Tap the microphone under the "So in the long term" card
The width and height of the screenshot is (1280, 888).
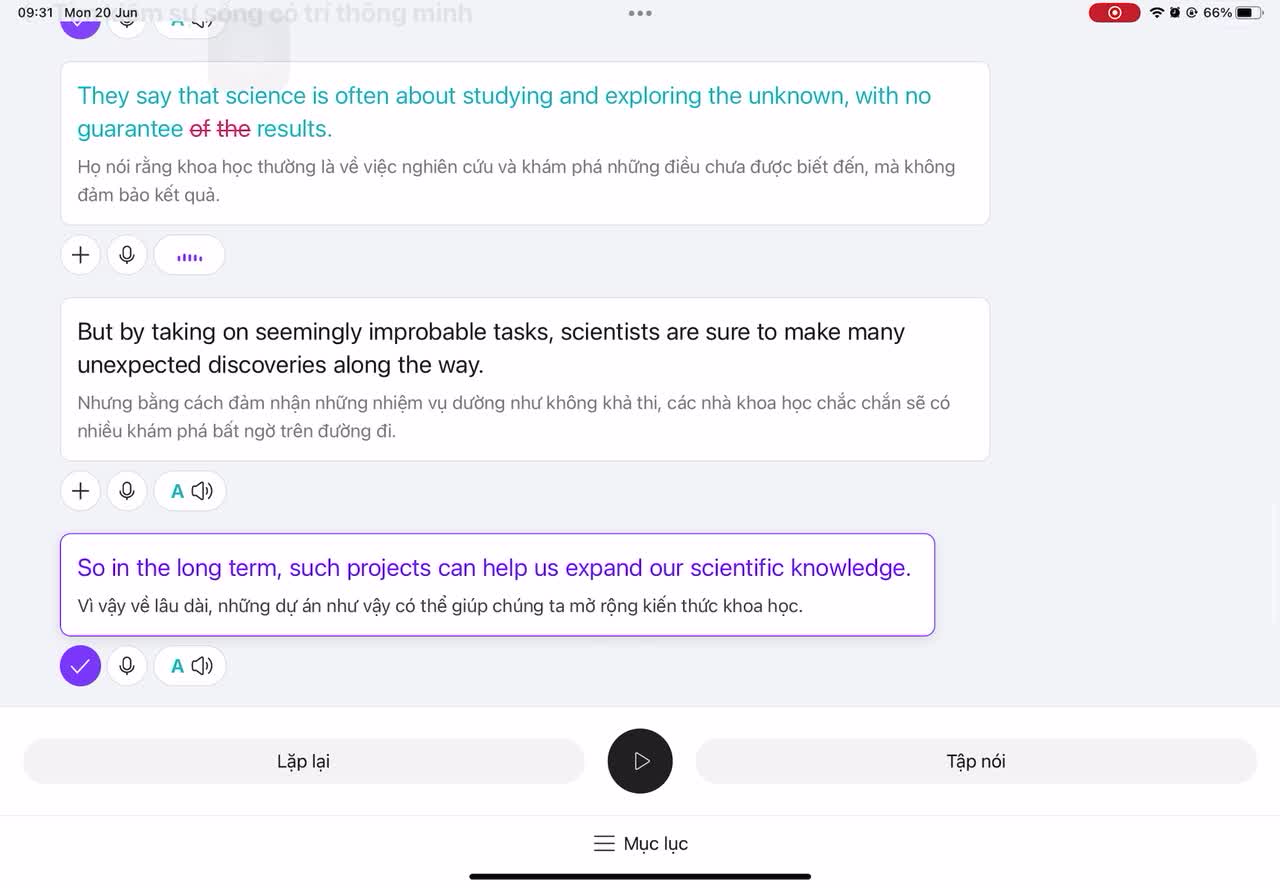click(127, 666)
